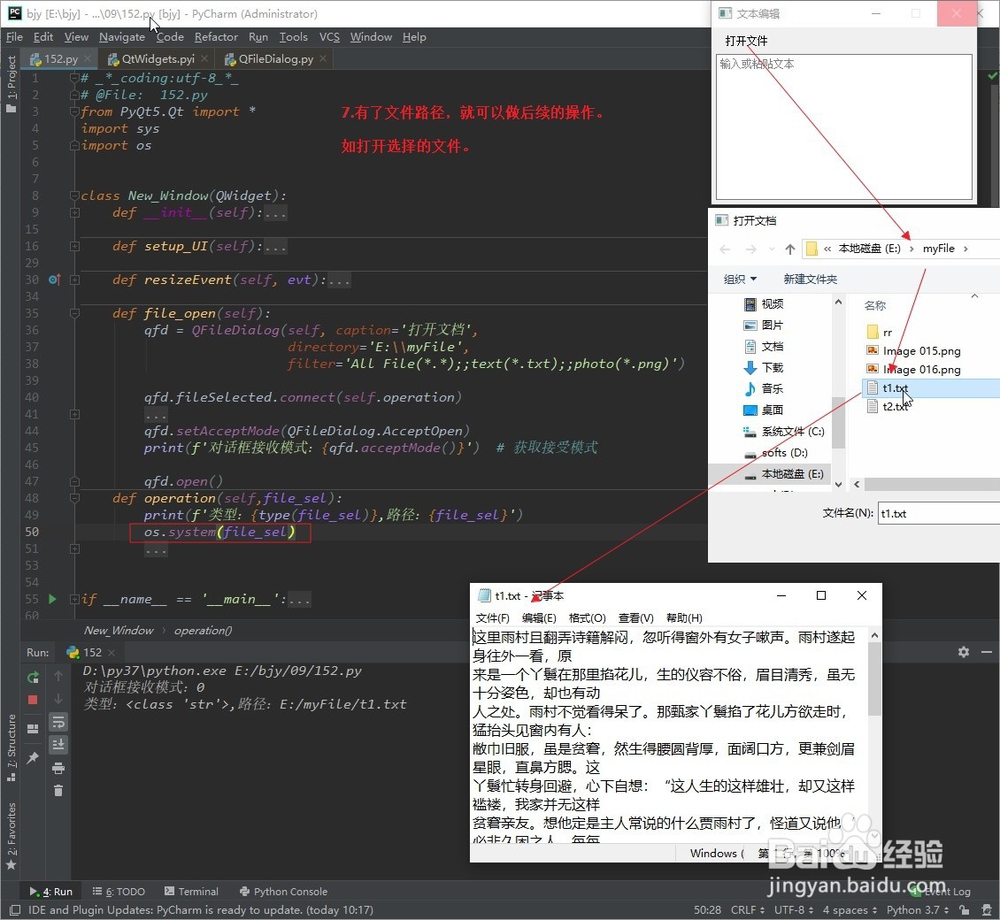Click the 文件名(N) input field
1000x920 pixels.
[x=939, y=513]
